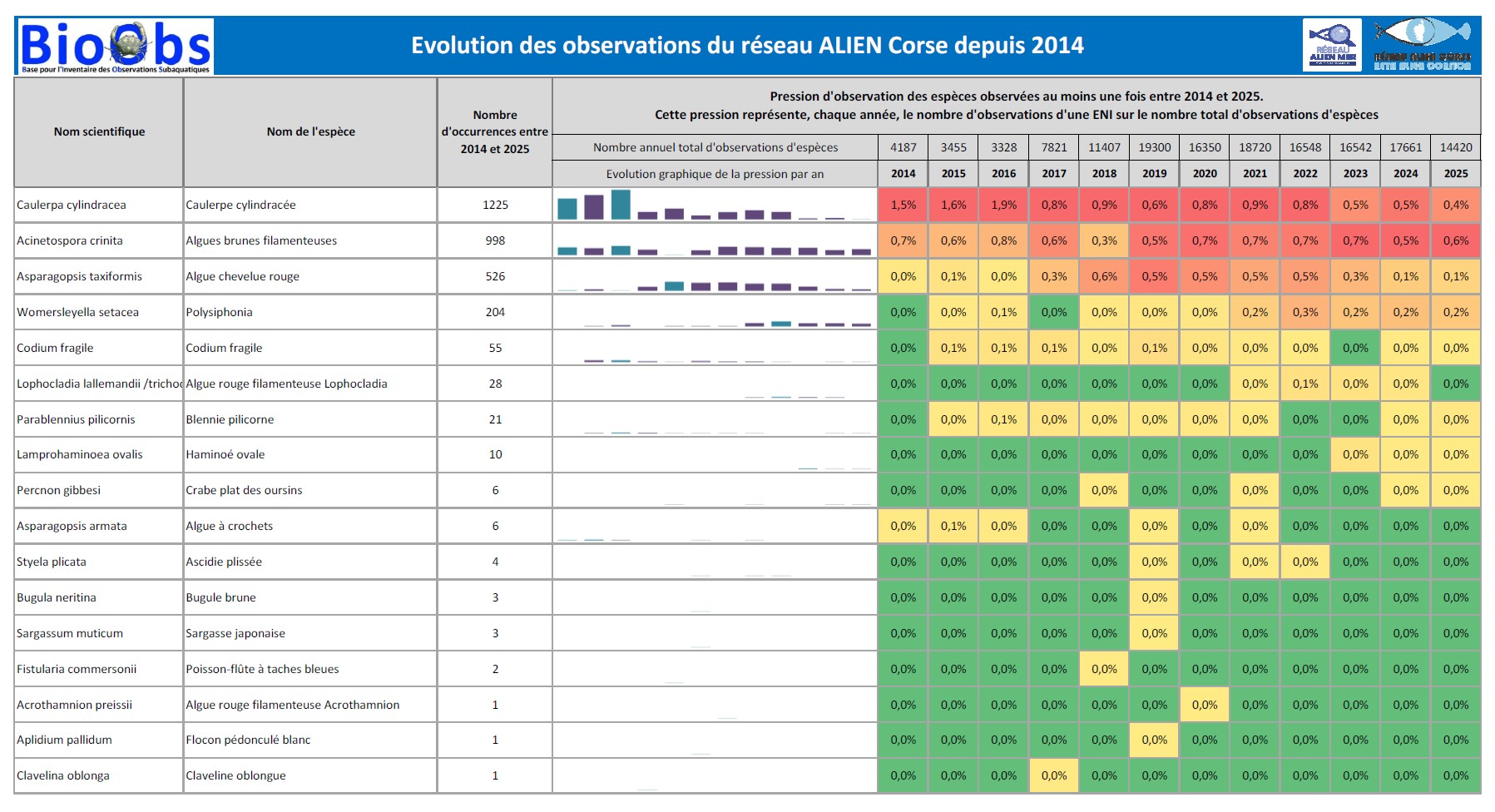1495x812 pixels.
Task: Click the page title 'Evolution des observations'
Action: coord(747,45)
